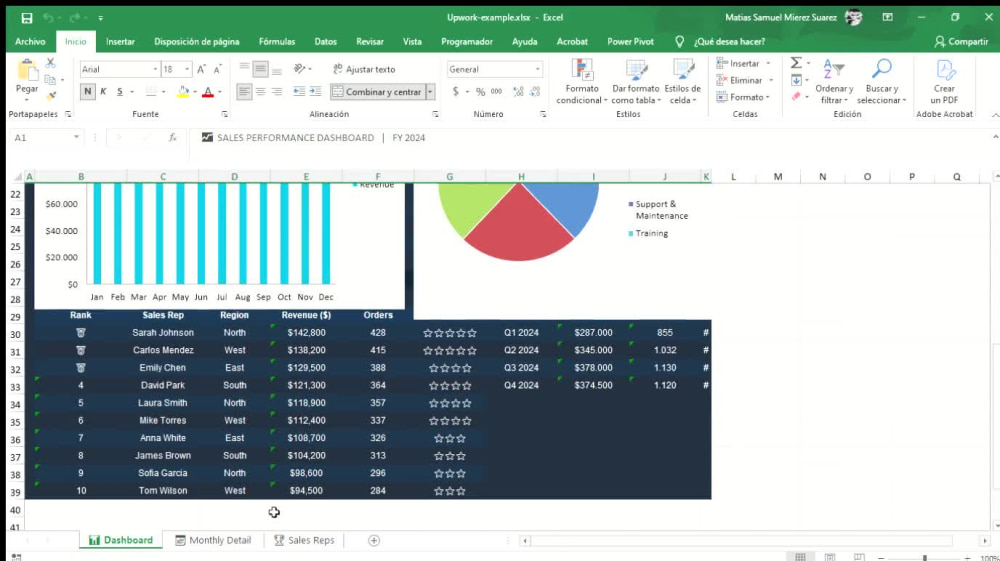This screenshot has height=561, width=1000.
Task: Click Eliminar in the Celdas group
Action: [x=745, y=80]
